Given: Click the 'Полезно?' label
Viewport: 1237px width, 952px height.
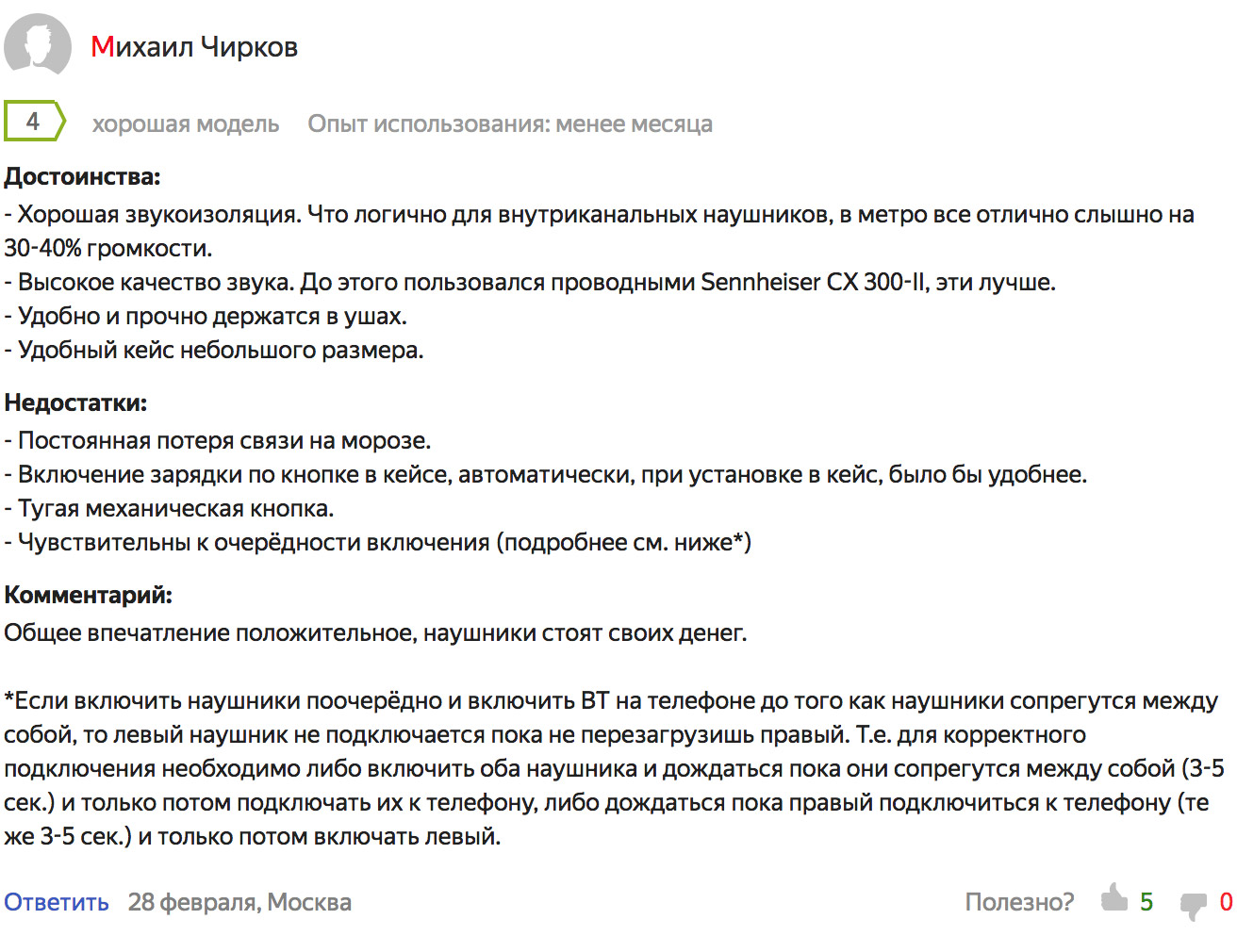Looking at the screenshot, I should tap(1019, 902).
